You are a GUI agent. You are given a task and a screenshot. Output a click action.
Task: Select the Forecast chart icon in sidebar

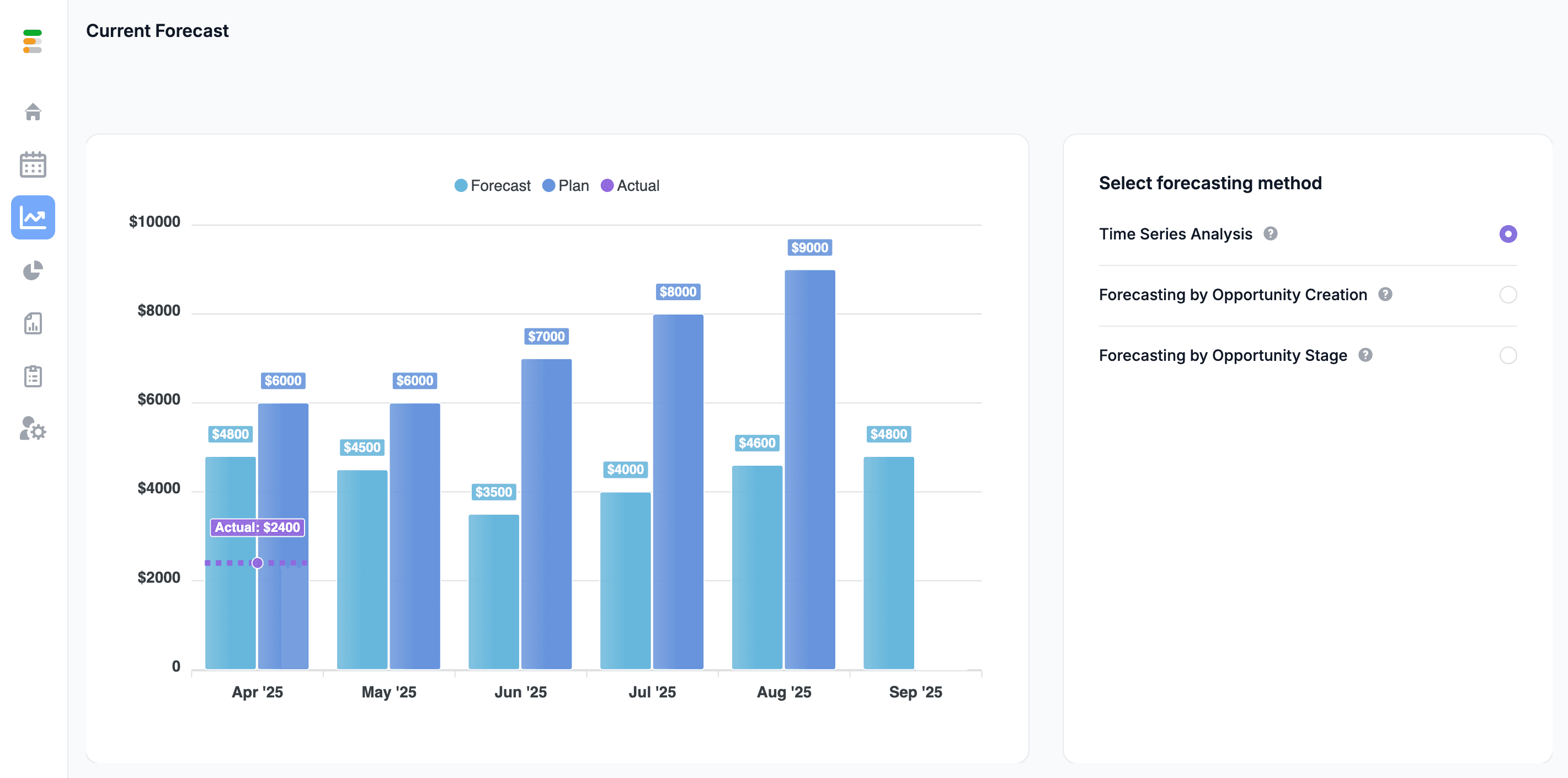pos(33,217)
